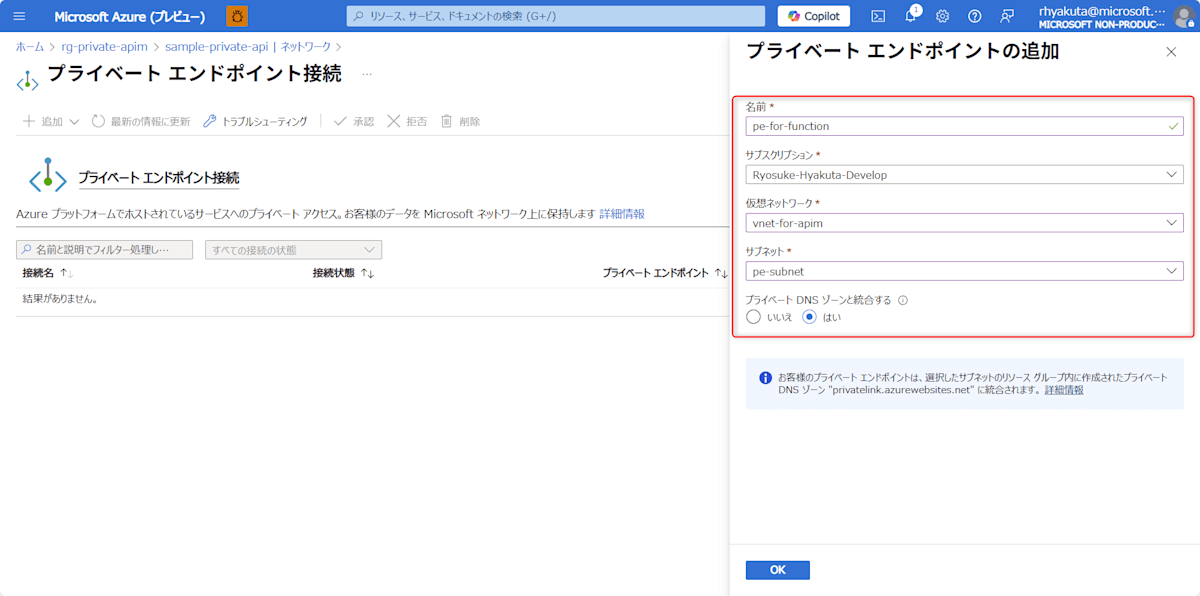
Task: Open sample-private-api | ネットワーク breadcrumb
Action: click(x=248, y=47)
